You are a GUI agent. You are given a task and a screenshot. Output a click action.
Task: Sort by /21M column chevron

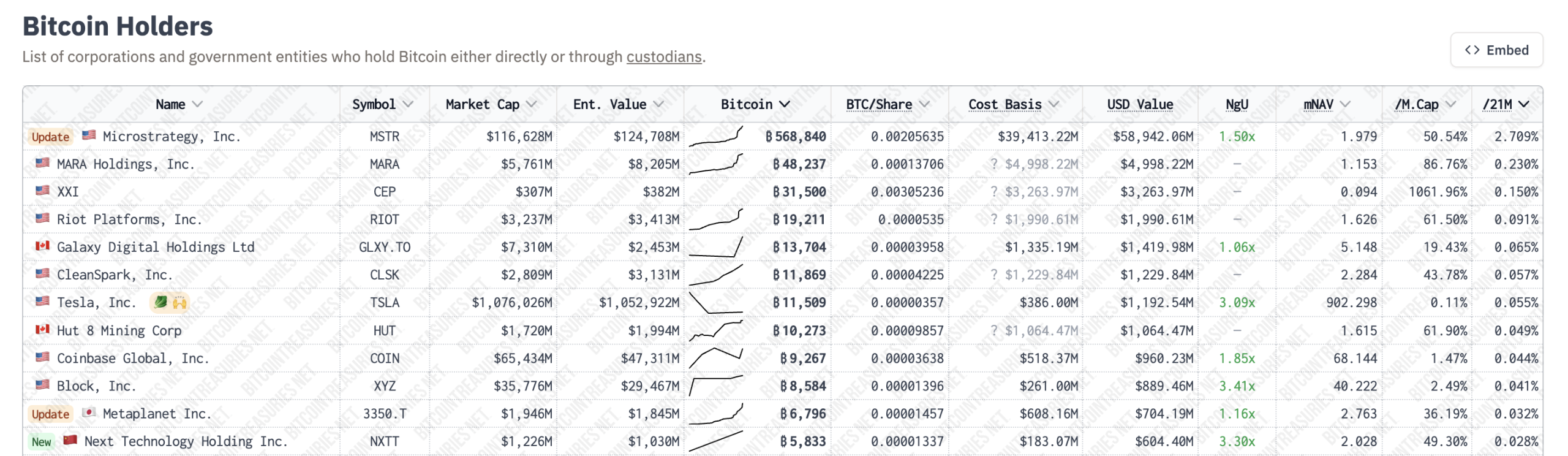[1524, 105]
